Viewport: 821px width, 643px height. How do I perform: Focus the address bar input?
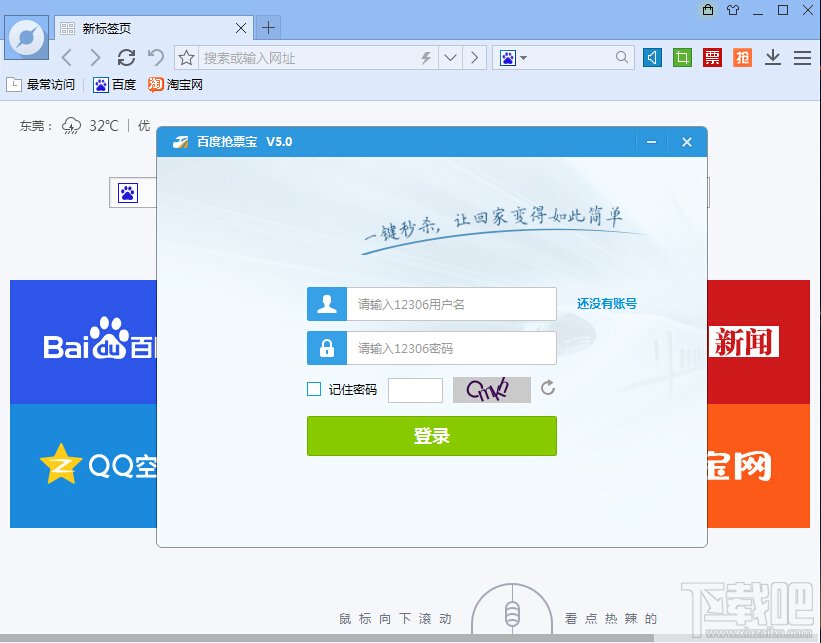pos(309,58)
